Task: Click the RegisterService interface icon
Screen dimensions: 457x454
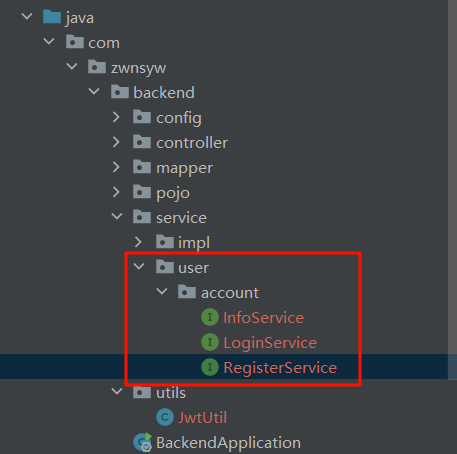Action: click(210, 367)
